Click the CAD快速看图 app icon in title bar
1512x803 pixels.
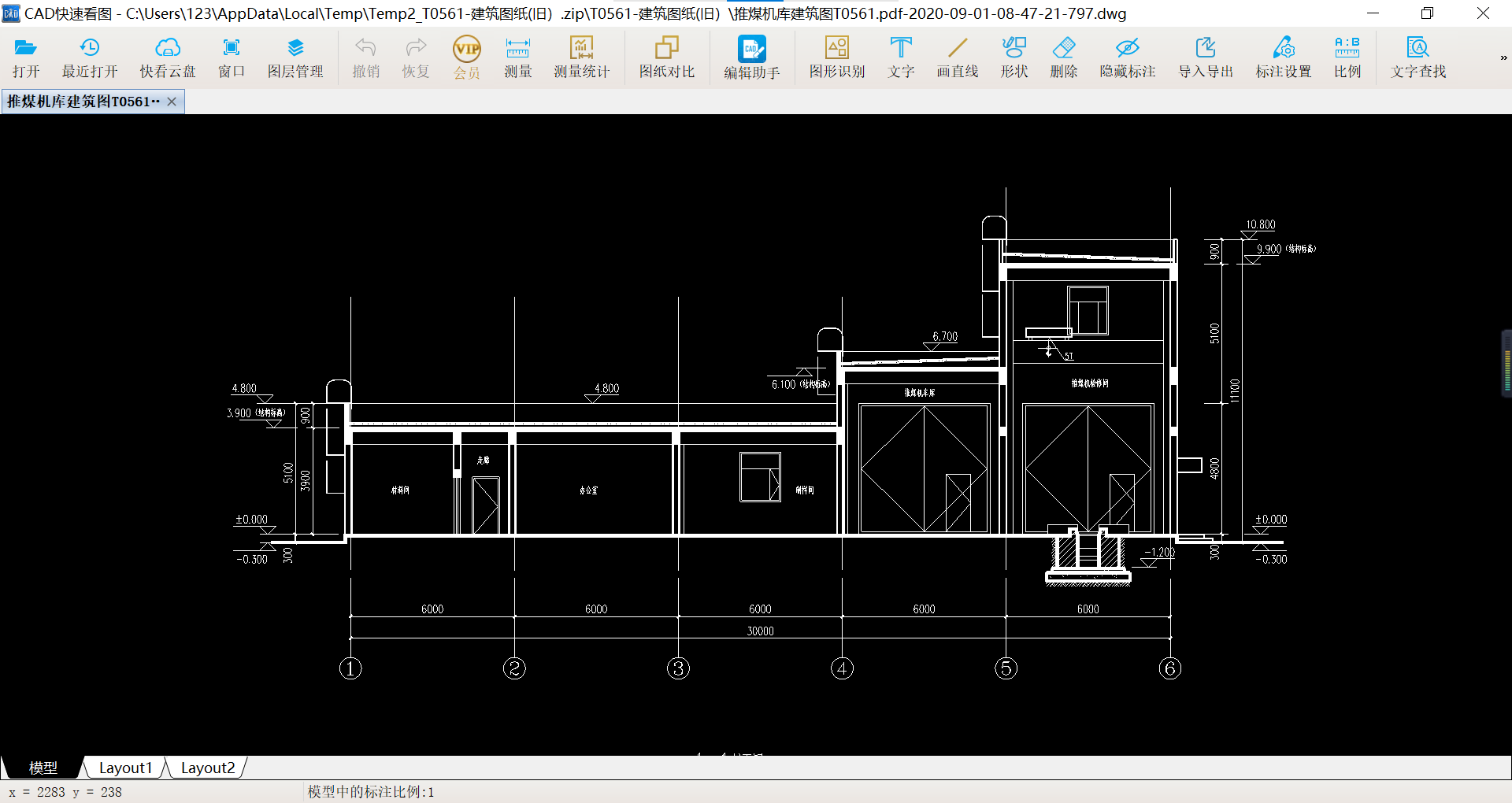tap(11, 13)
